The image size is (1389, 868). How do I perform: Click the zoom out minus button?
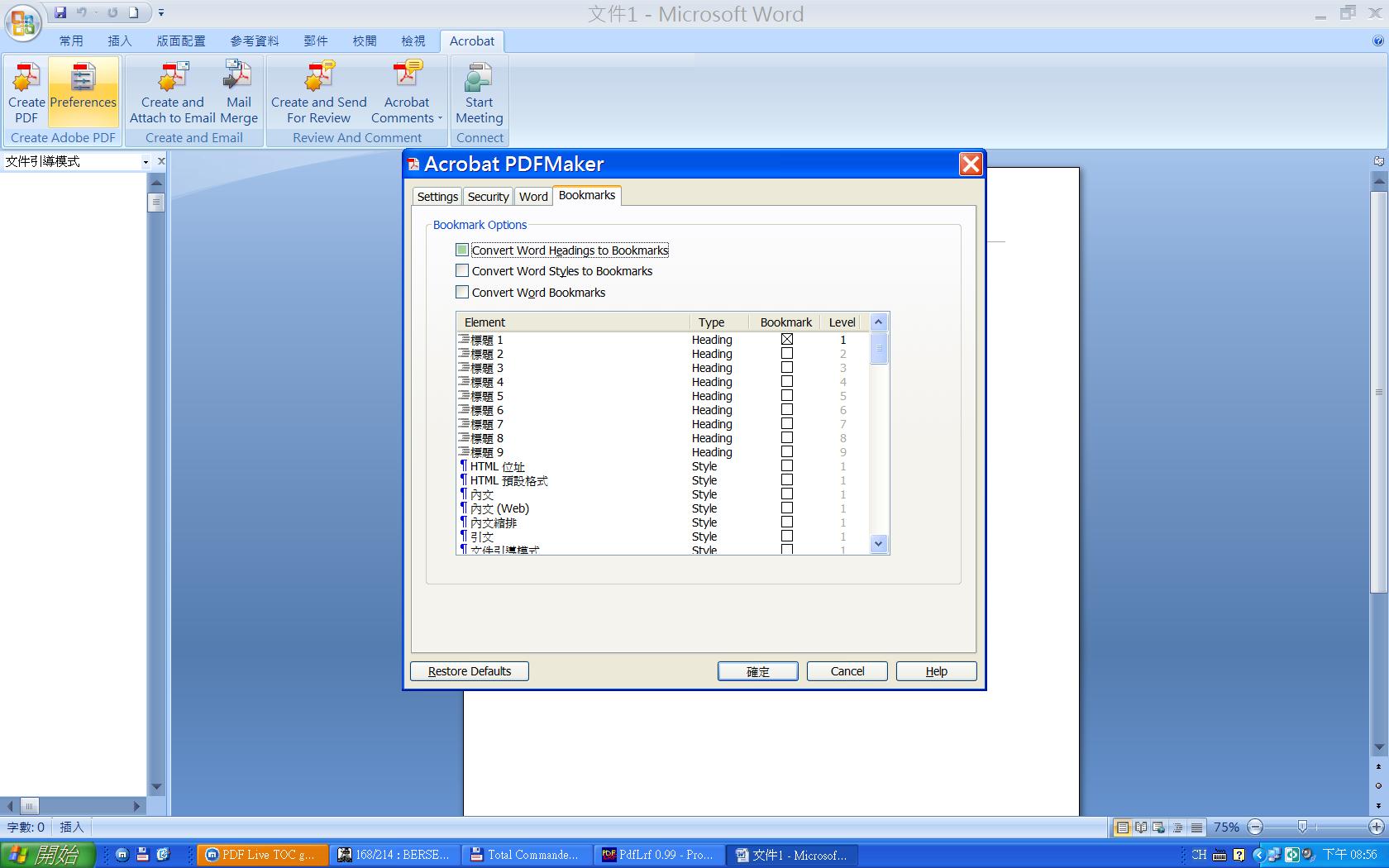coord(1255,827)
